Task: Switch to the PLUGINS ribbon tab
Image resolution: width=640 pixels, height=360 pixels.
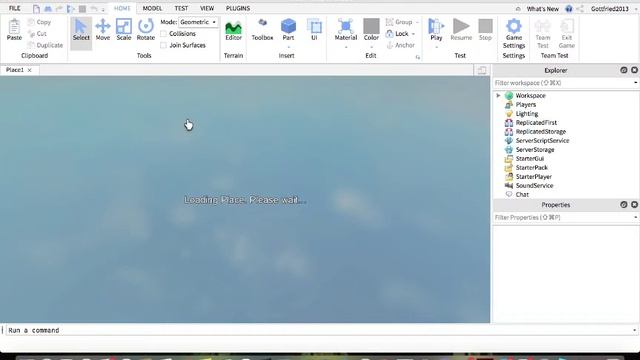Action: coord(238,8)
